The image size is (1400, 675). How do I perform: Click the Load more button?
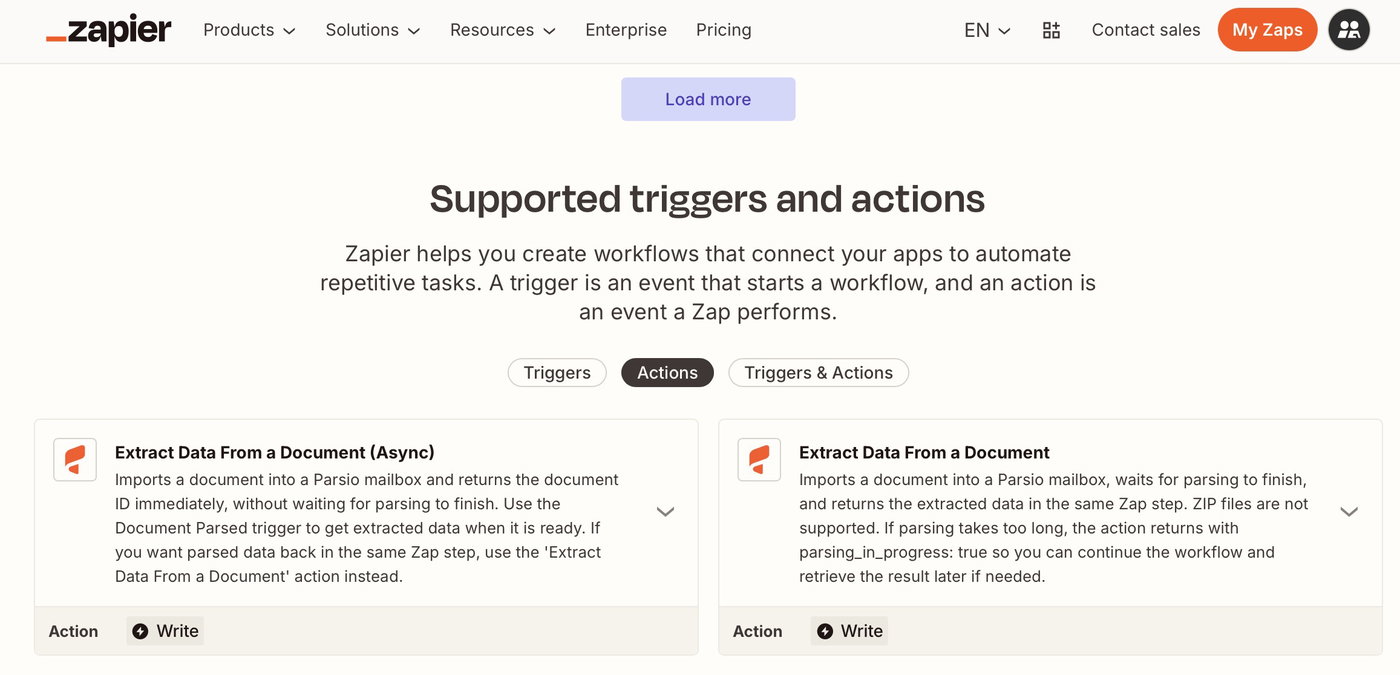[x=708, y=99]
